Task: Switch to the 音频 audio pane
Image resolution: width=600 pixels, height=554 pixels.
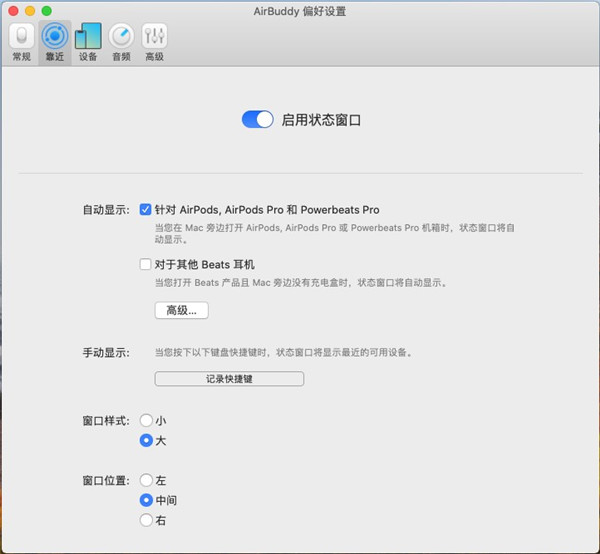Action: click(x=121, y=42)
